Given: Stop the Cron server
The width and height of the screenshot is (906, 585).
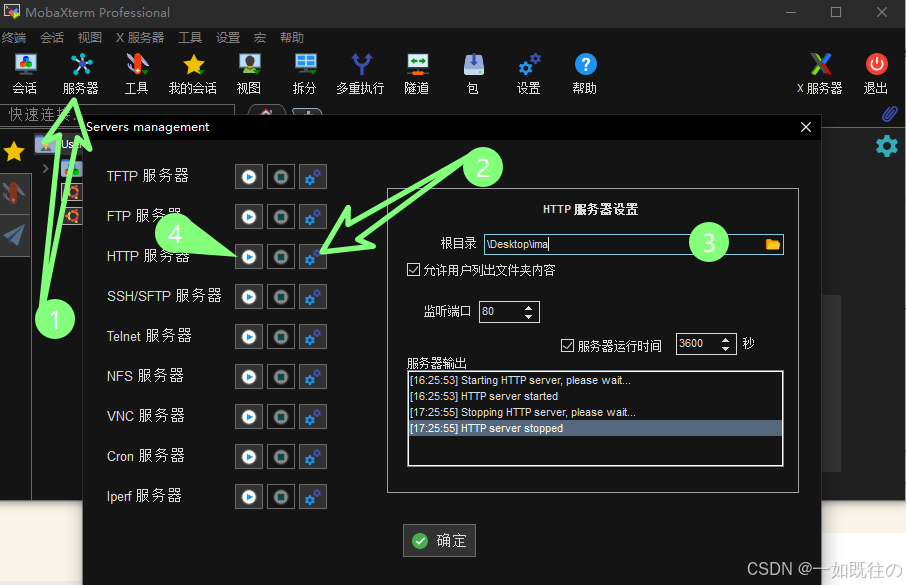Looking at the screenshot, I should (281, 457).
